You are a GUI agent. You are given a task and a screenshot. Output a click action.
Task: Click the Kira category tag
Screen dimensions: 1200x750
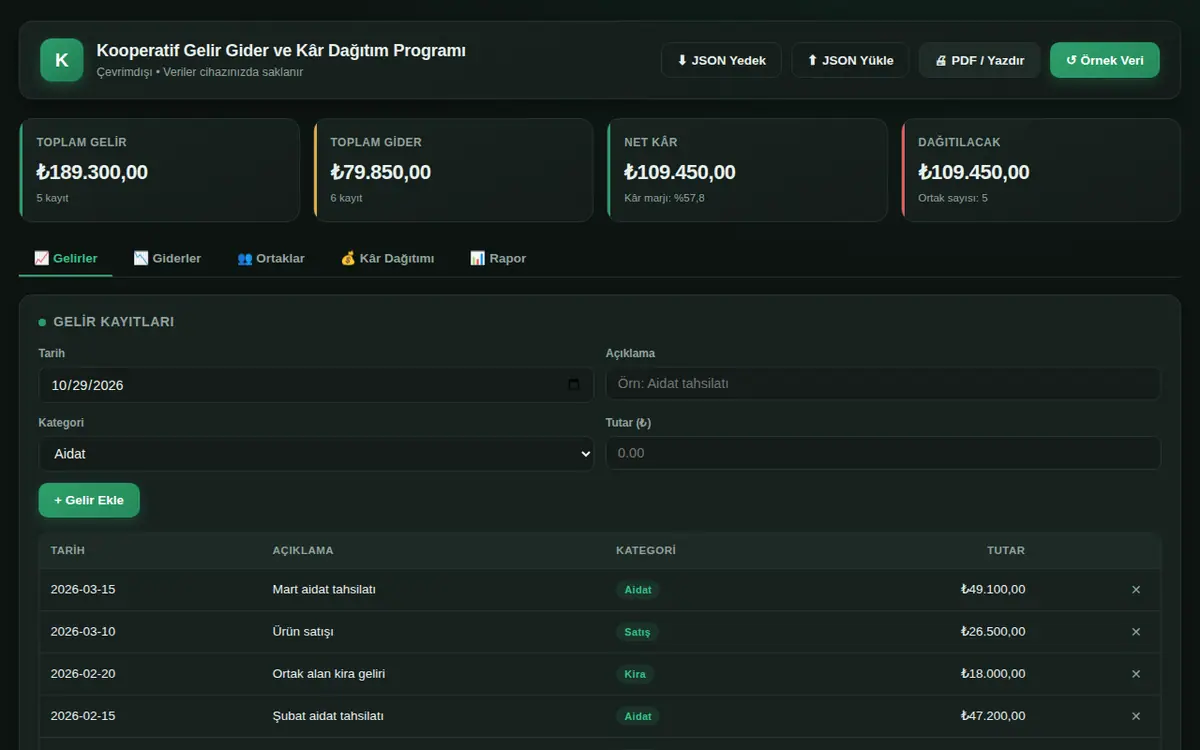click(x=635, y=674)
